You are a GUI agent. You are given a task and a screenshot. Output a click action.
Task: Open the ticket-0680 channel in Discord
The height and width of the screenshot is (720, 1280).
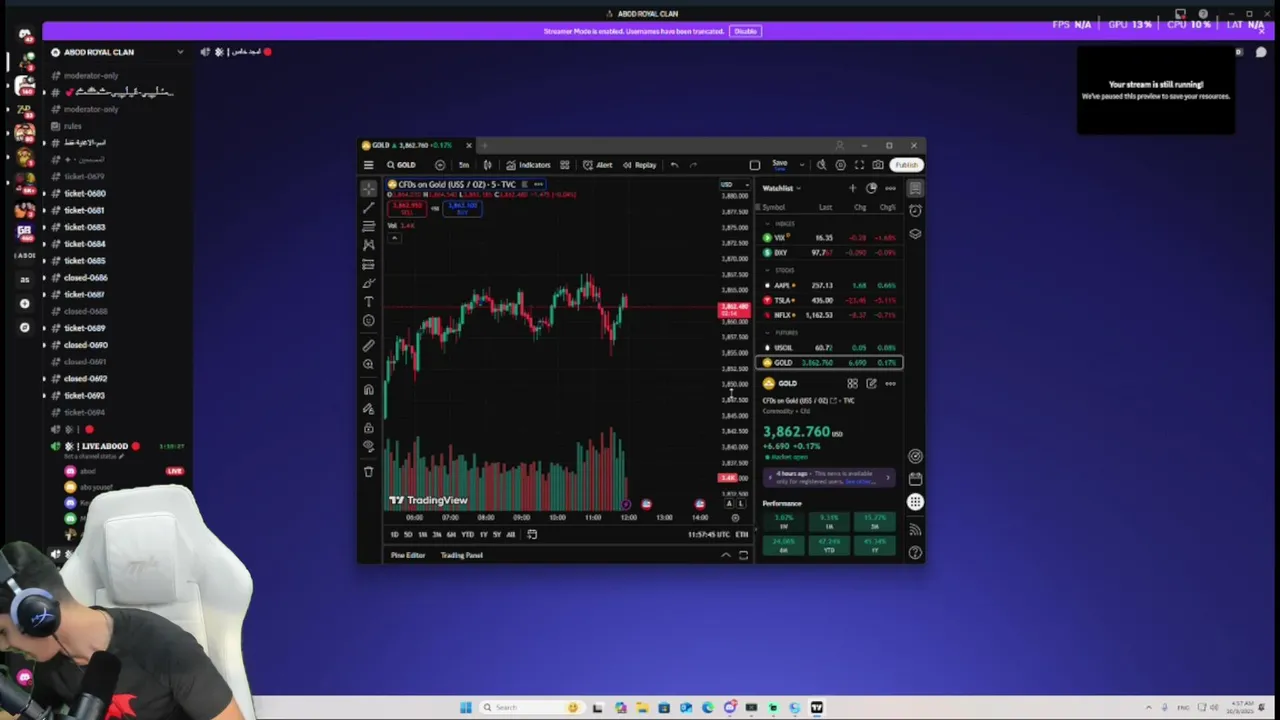click(84, 193)
